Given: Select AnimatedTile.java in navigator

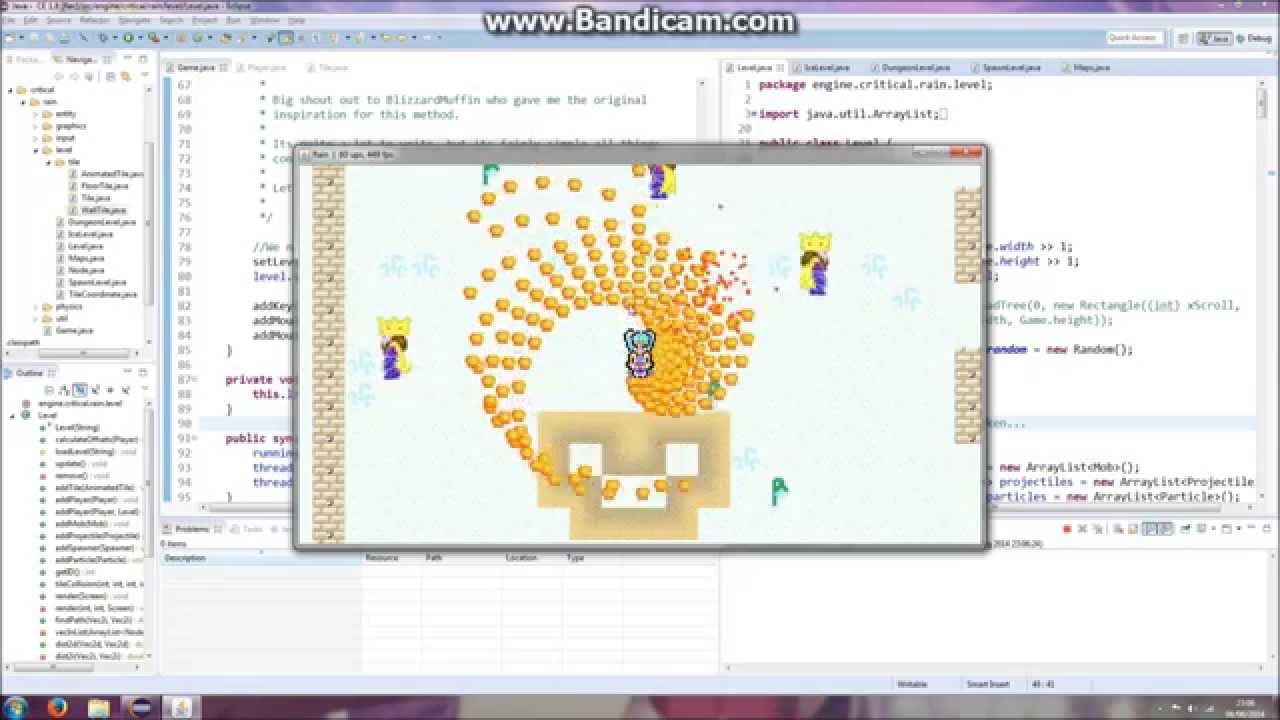Looking at the screenshot, I should (106, 174).
